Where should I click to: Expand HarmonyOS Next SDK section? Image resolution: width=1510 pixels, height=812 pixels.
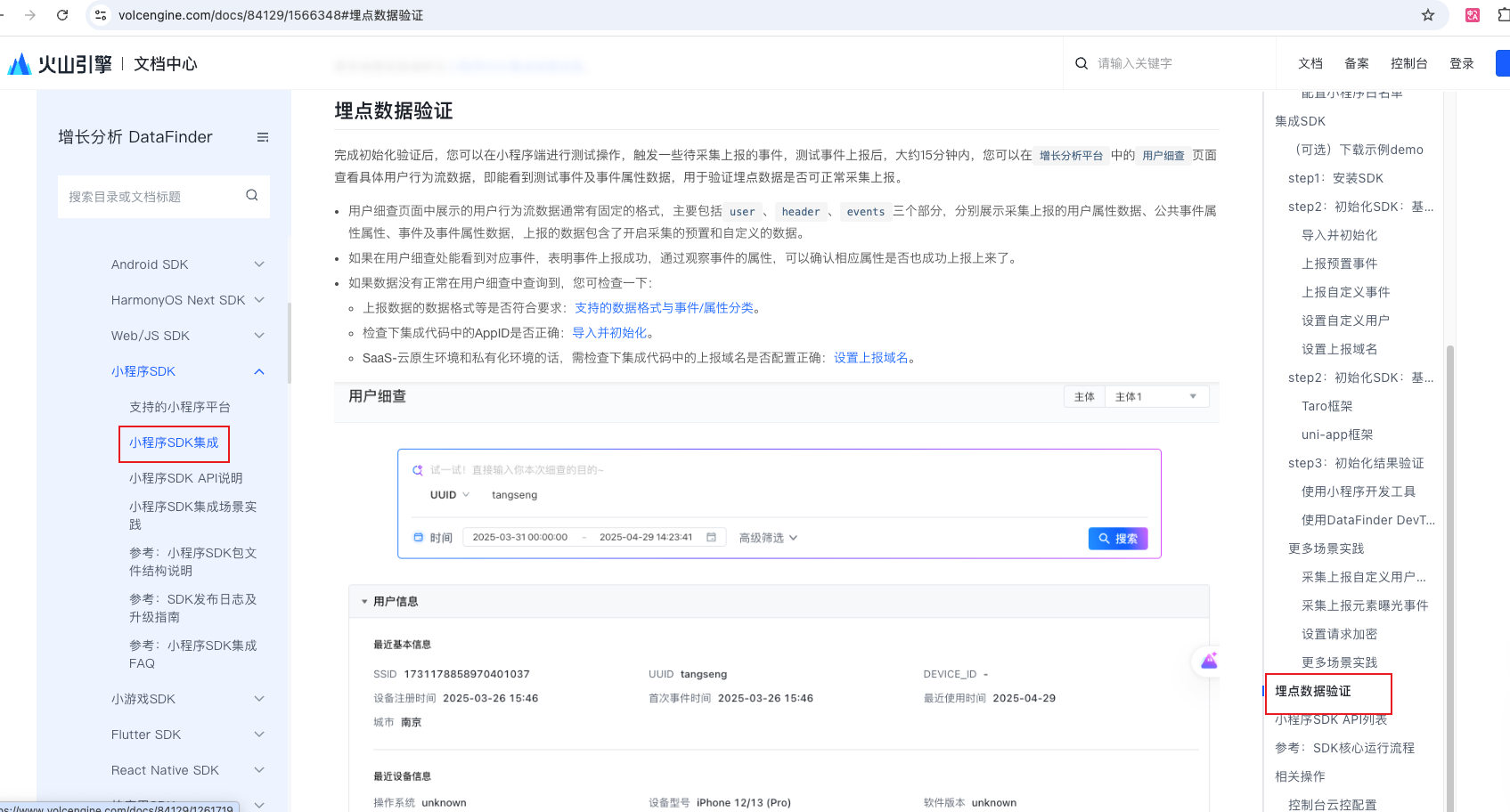point(259,300)
